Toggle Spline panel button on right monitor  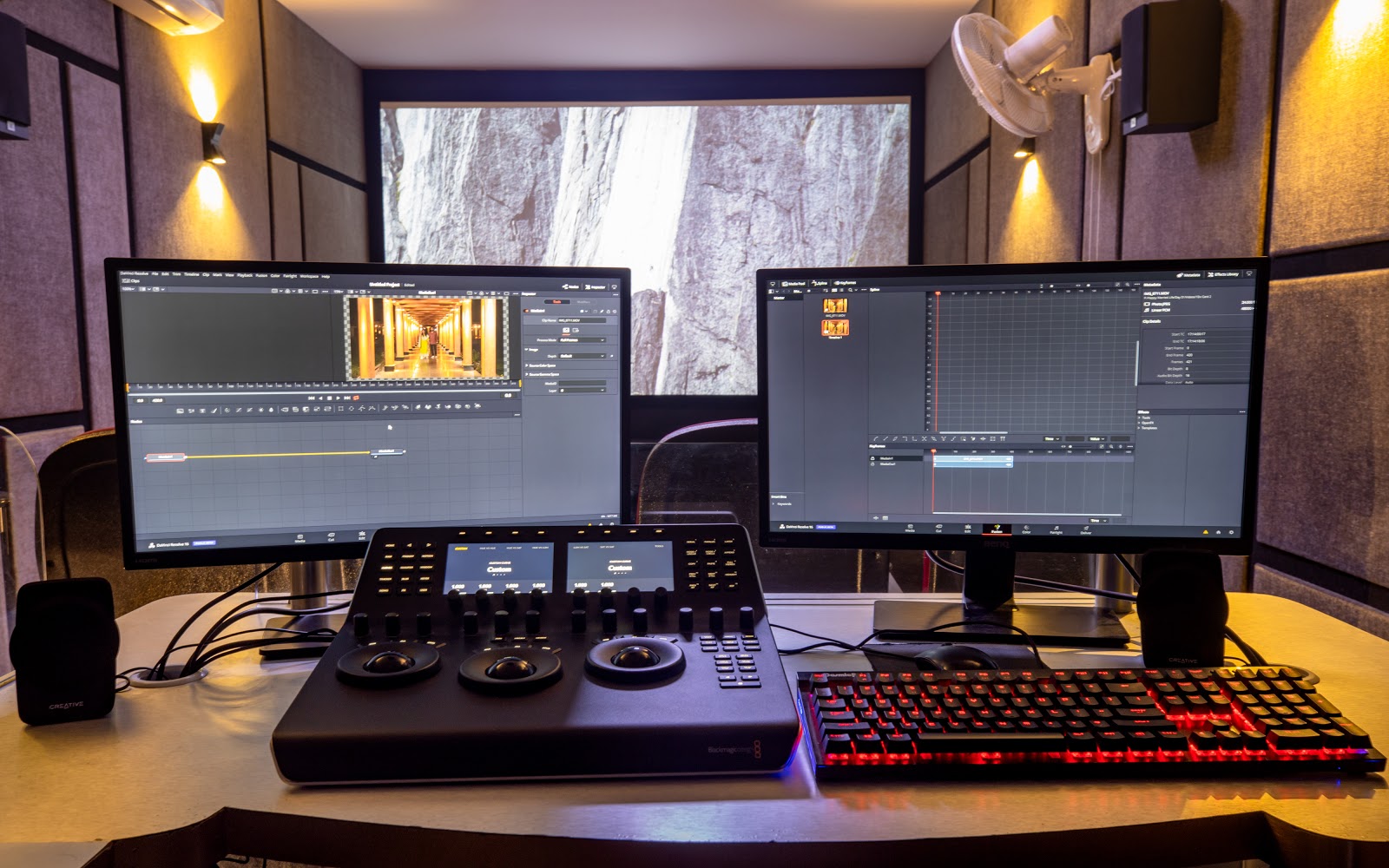click(819, 283)
